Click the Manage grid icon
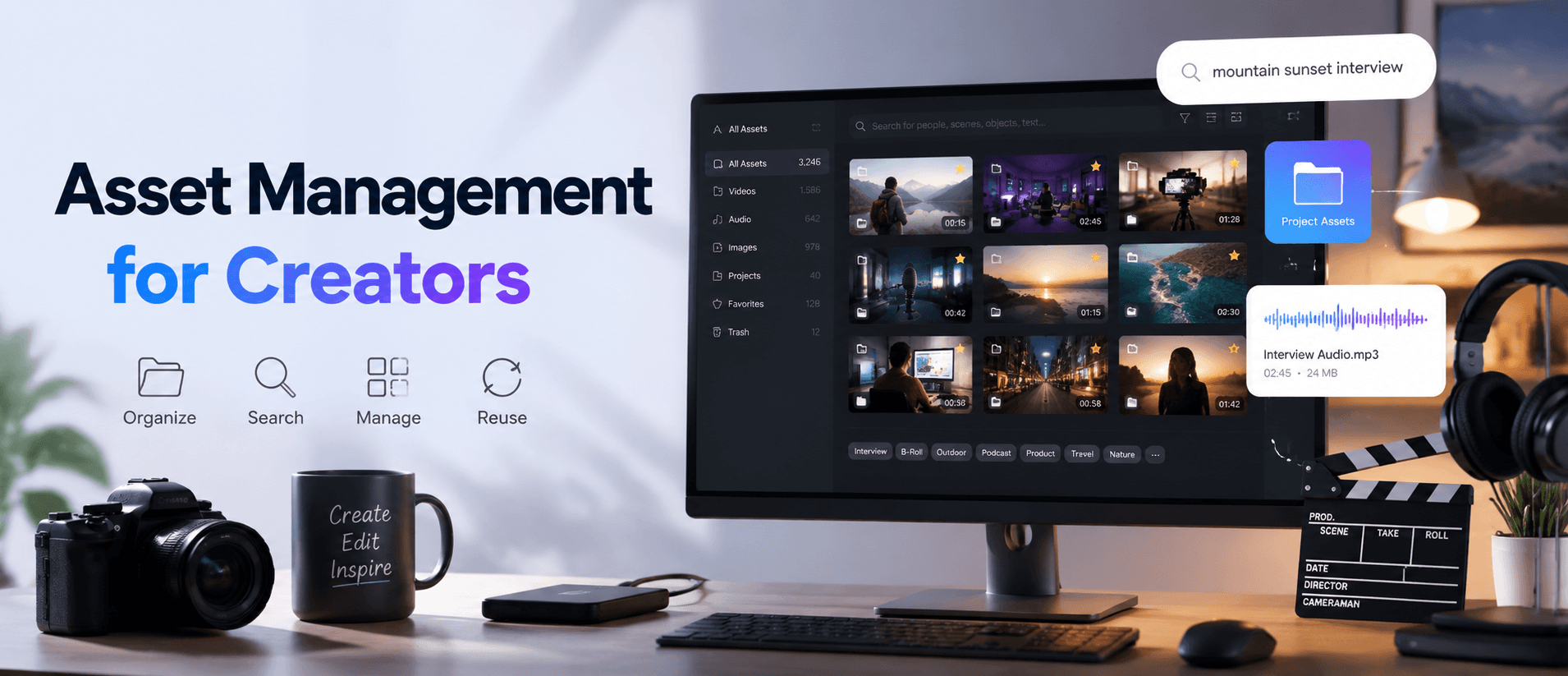This screenshot has height=676, width=1568. pyautogui.click(x=387, y=377)
